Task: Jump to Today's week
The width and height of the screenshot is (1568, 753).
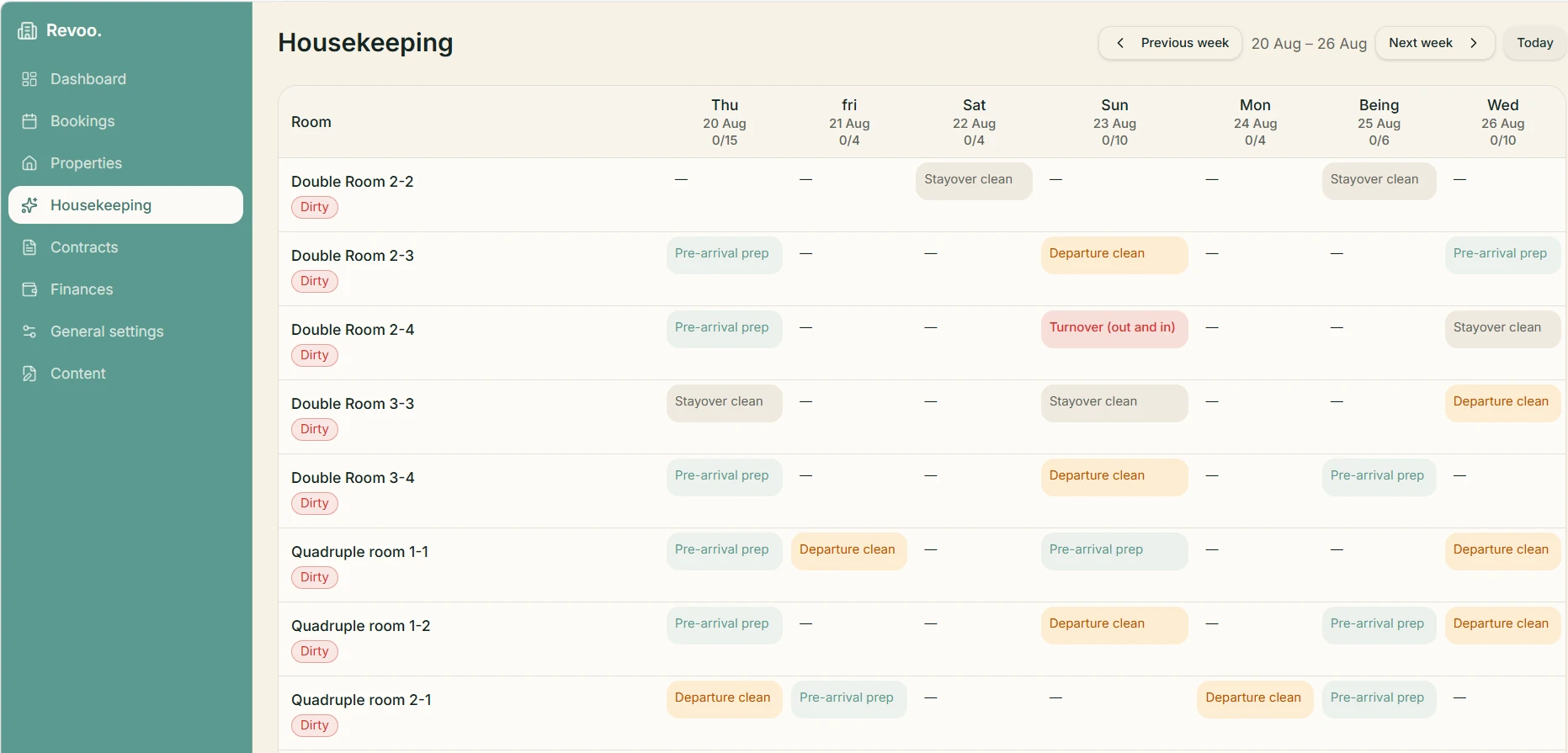Action: pyautogui.click(x=1535, y=43)
